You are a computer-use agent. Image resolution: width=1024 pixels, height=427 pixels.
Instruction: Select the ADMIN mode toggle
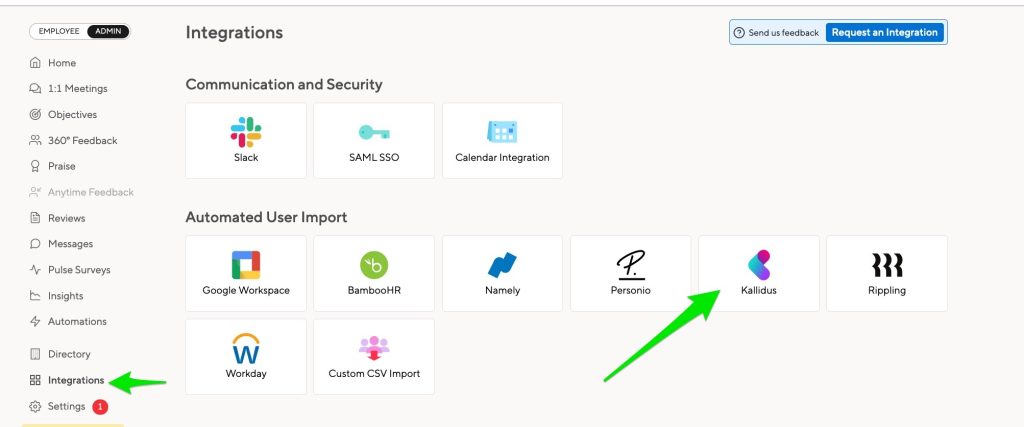click(x=108, y=31)
